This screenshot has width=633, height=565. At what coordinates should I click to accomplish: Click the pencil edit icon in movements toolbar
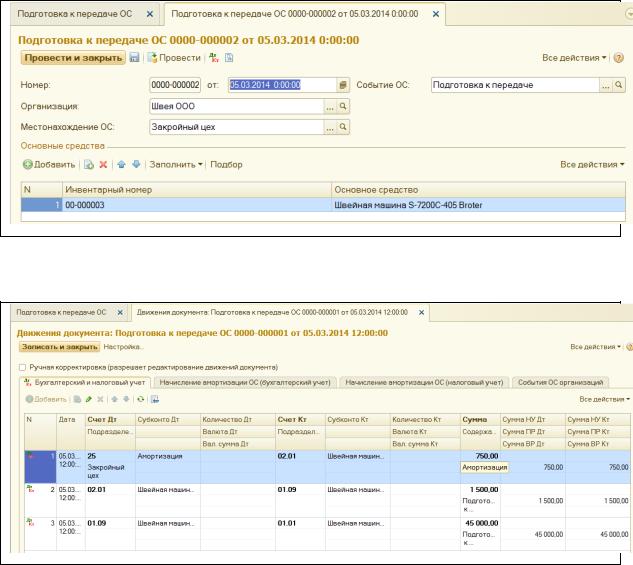pyautogui.click(x=88, y=399)
